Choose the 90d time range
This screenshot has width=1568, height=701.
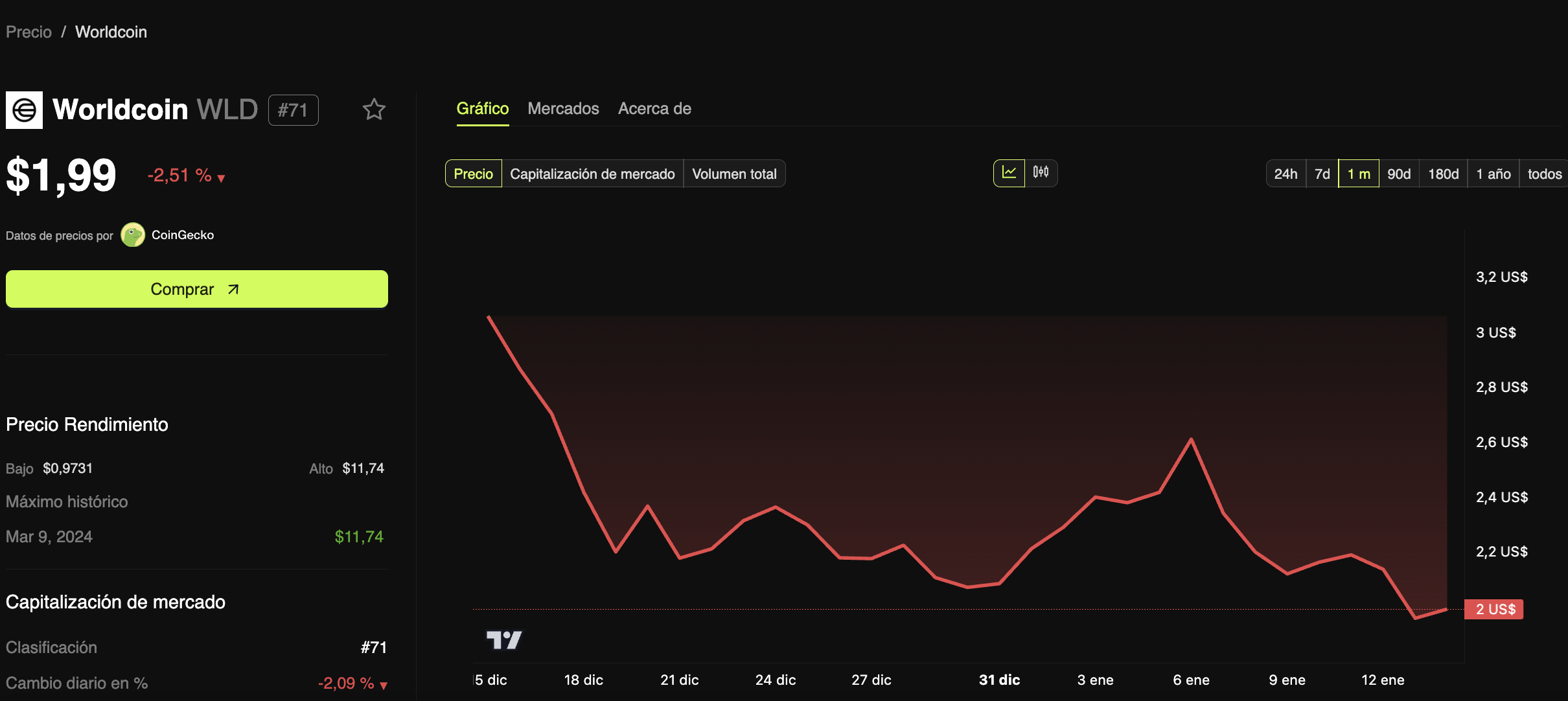[1399, 174]
